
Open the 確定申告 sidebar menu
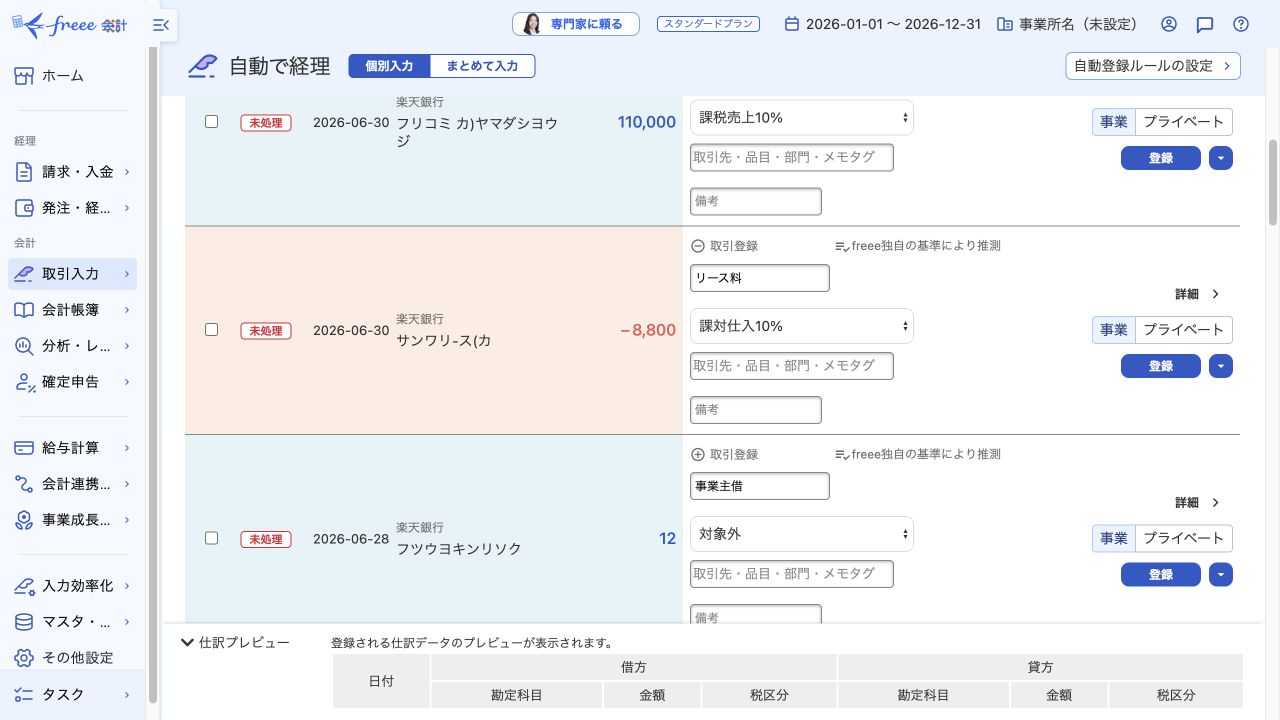coord(72,382)
